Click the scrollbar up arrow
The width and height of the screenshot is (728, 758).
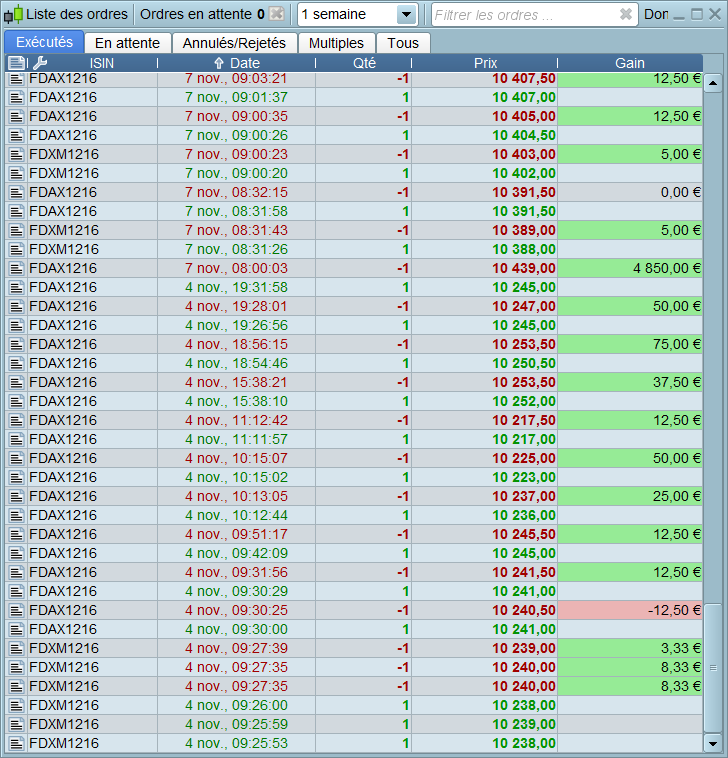[x=713, y=83]
